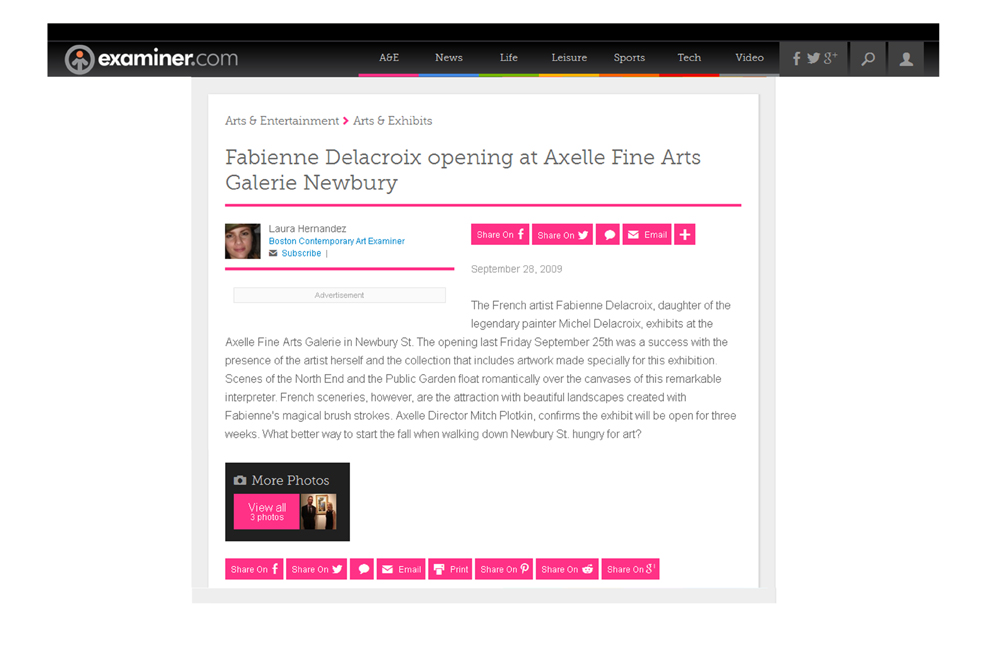
Task: Select the A&E navigation tab
Action: 388,58
